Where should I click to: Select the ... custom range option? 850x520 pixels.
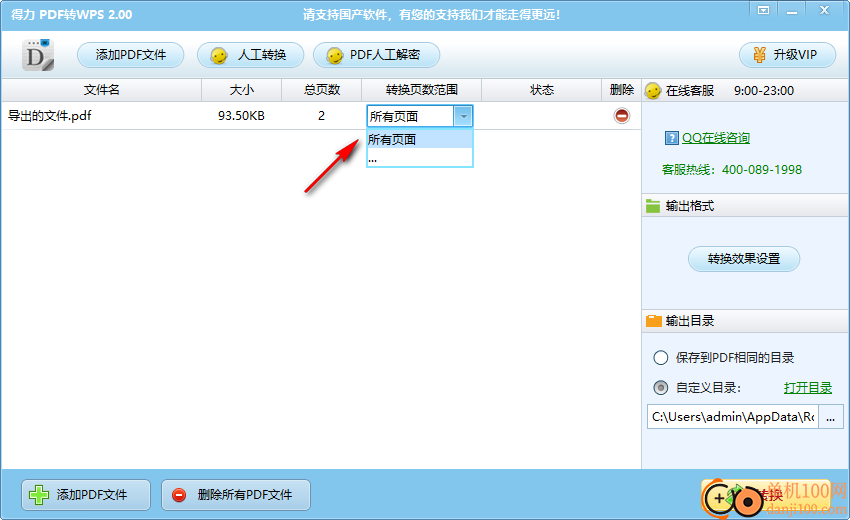click(420, 158)
